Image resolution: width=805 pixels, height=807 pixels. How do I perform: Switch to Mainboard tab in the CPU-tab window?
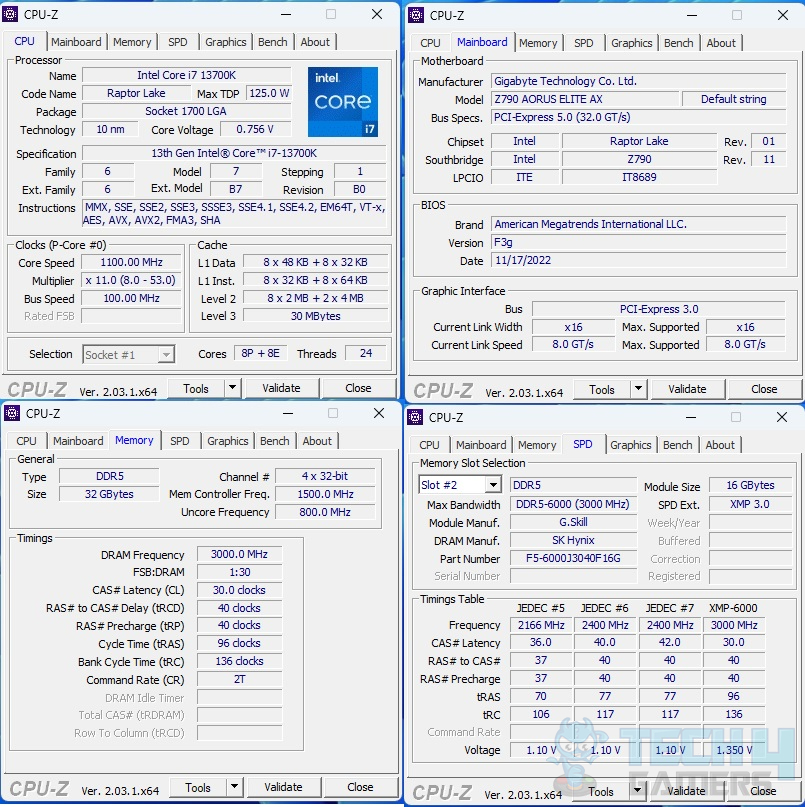tap(76, 42)
